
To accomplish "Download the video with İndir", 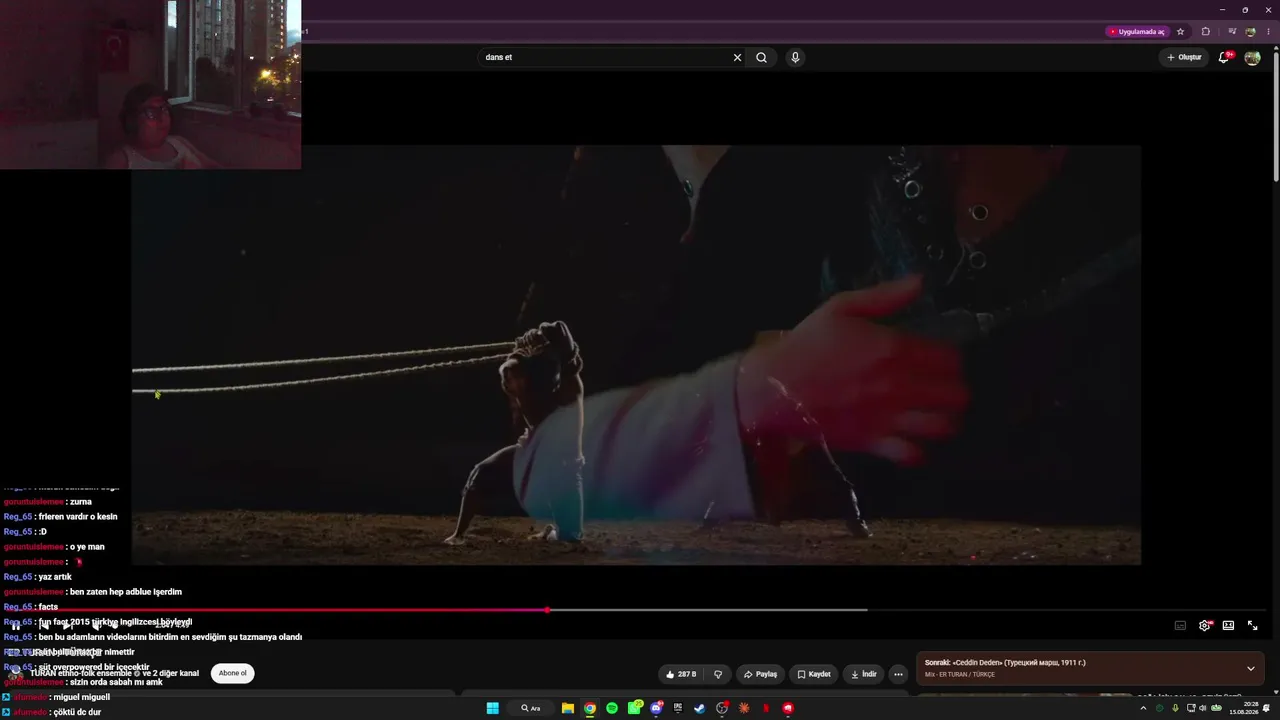I will coord(863,674).
